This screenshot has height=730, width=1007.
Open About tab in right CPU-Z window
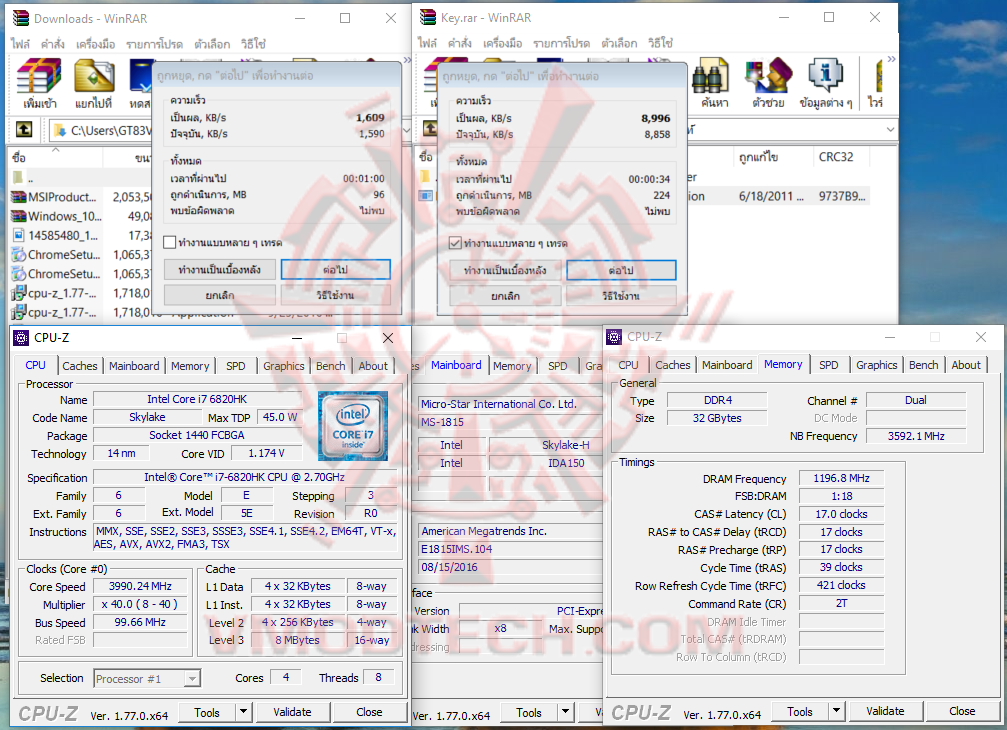coord(966,365)
